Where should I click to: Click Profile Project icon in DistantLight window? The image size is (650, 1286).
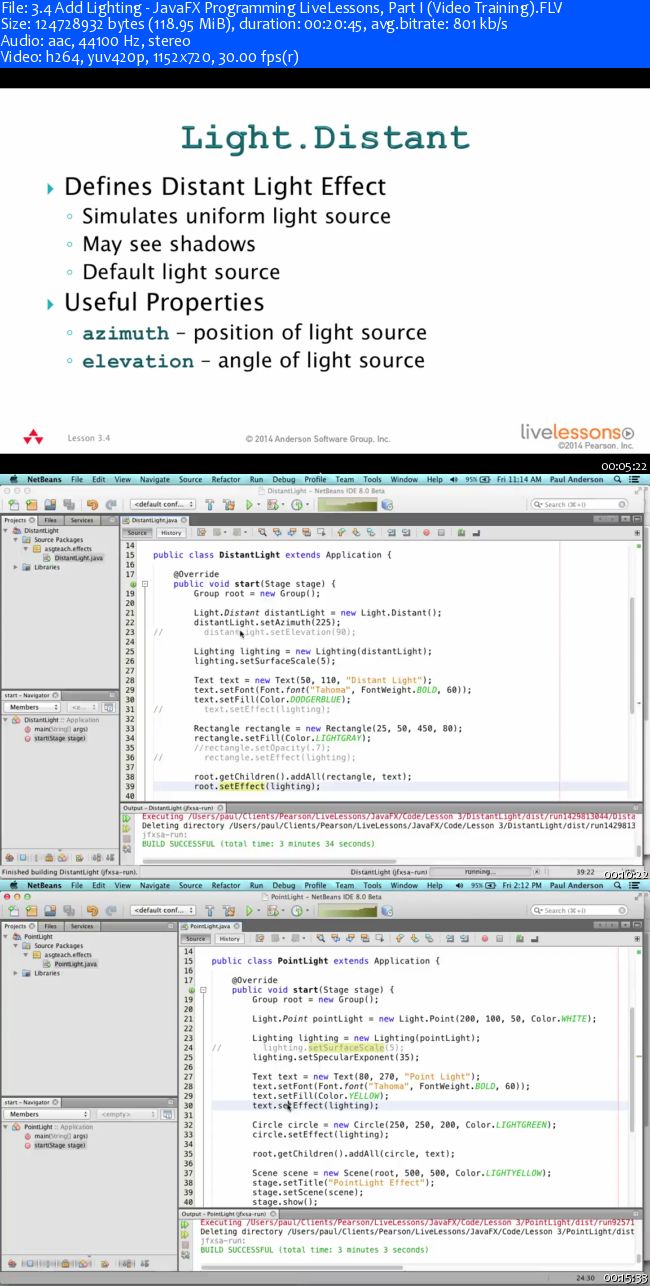[x=298, y=505]
